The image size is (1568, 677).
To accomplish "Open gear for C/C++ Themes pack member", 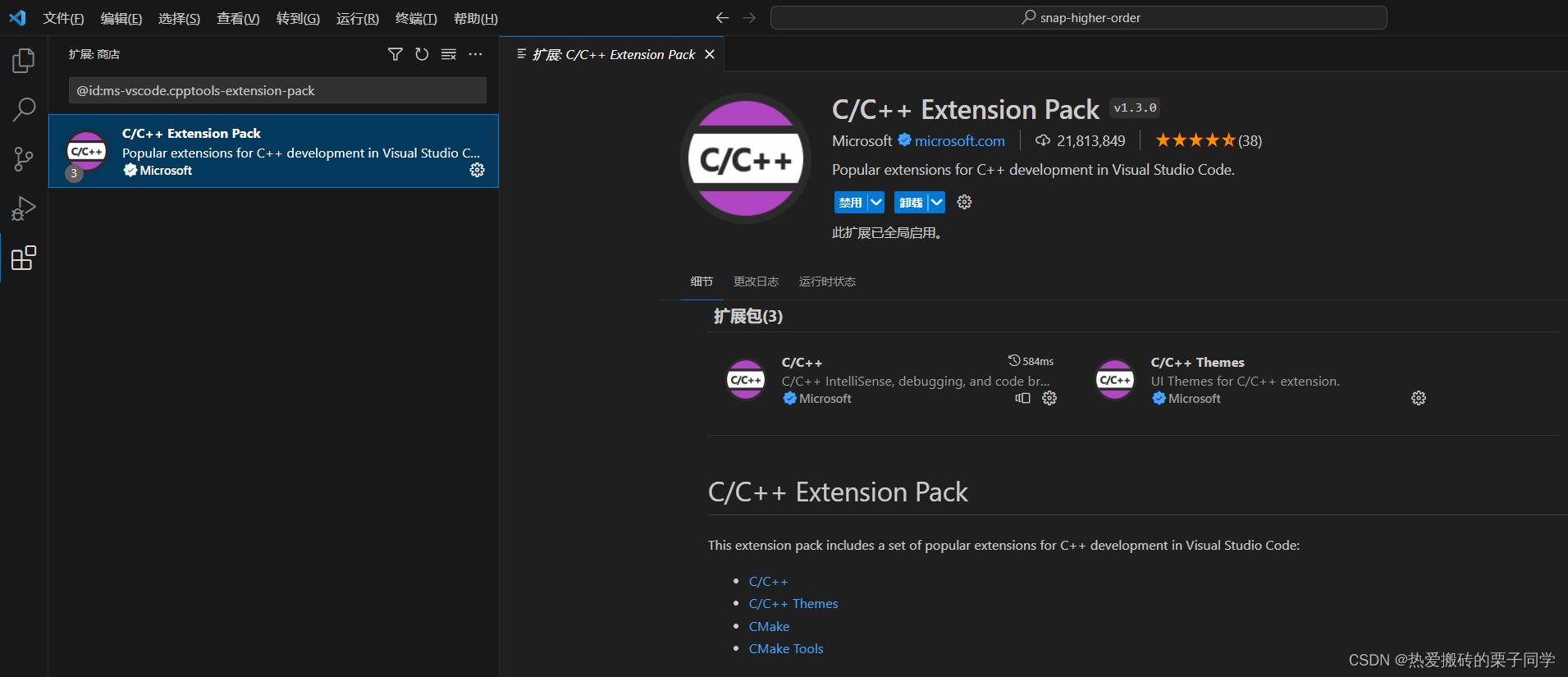I will (x=1419, y=398).
